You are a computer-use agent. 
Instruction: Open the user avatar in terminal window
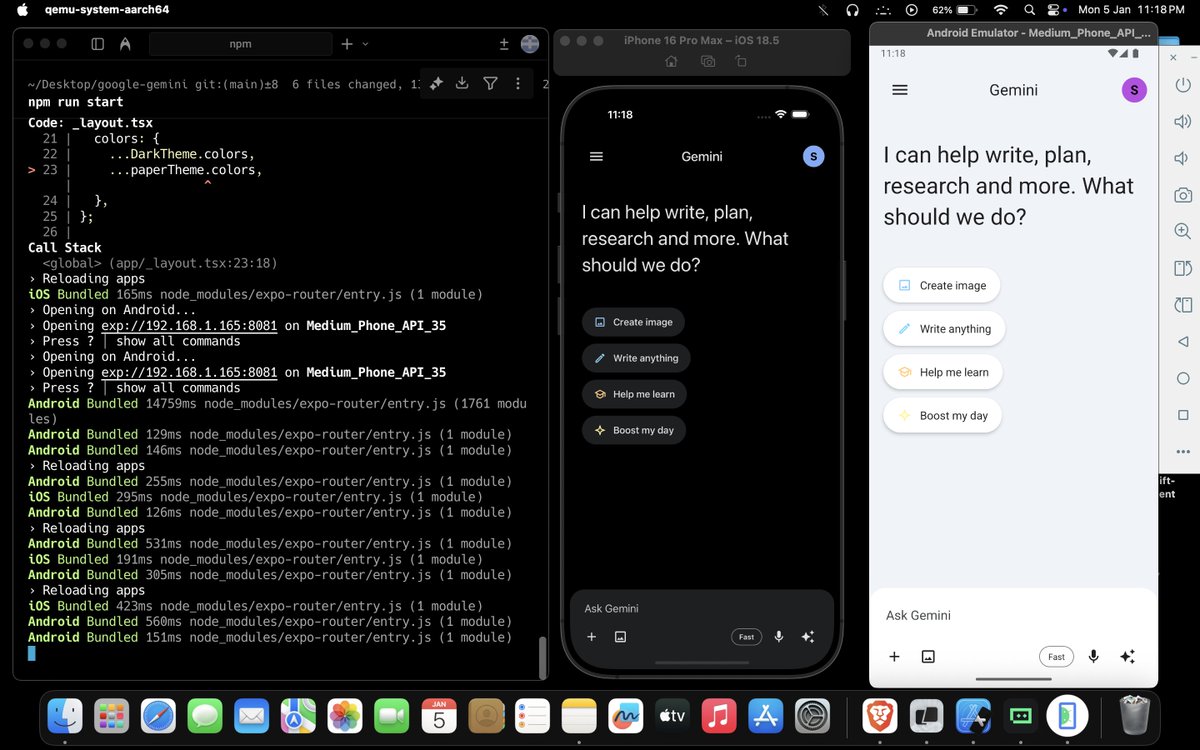click(x=530, y=44)
